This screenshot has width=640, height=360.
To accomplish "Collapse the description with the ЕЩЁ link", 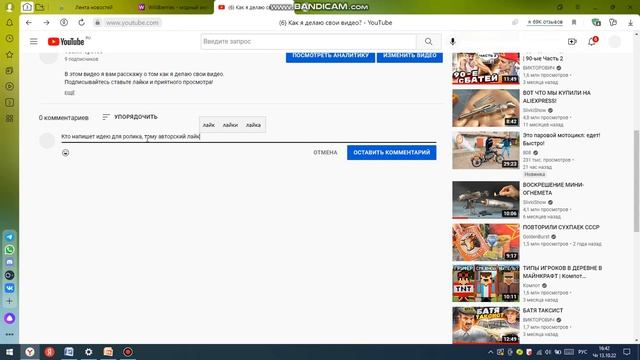I will (69, 93).
